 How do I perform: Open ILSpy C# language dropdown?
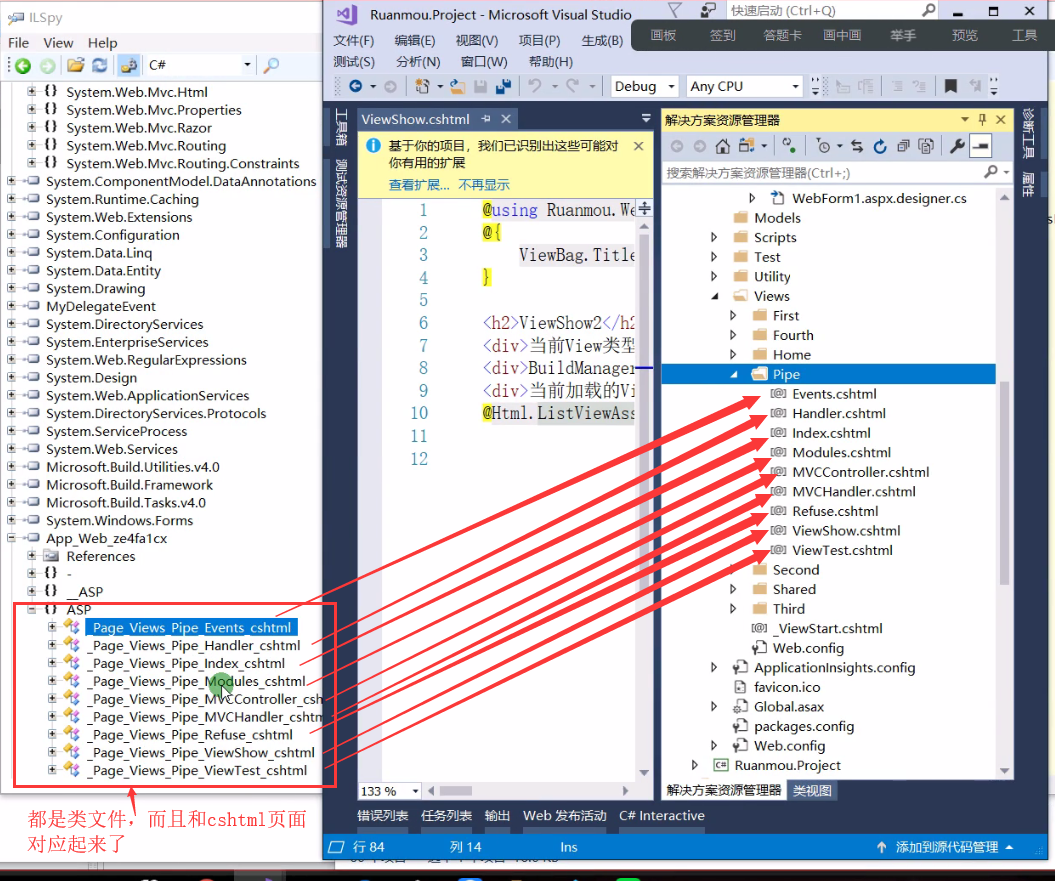coord(200,65)
